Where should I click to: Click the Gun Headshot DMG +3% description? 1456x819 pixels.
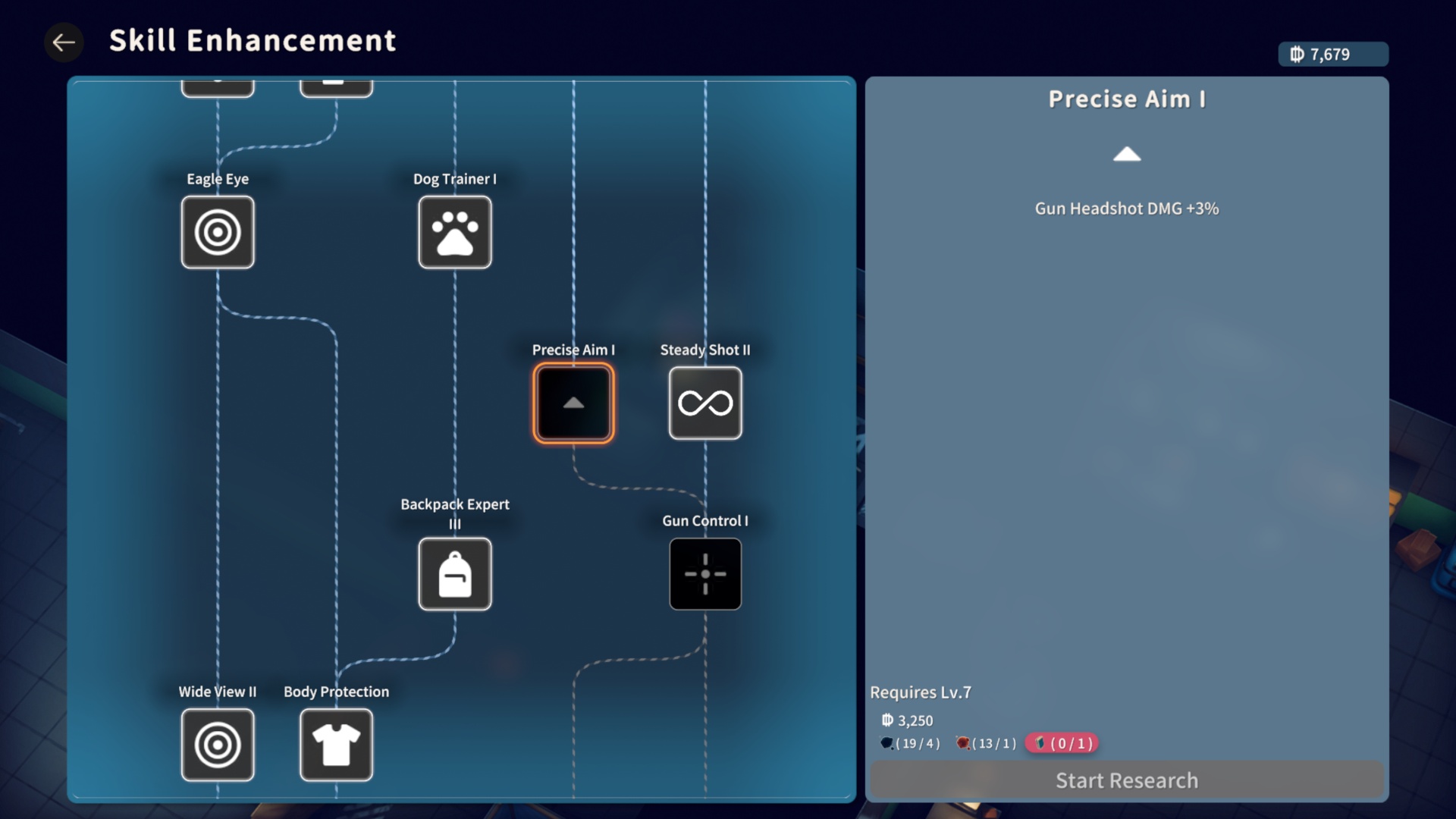tap(1127, 209)
